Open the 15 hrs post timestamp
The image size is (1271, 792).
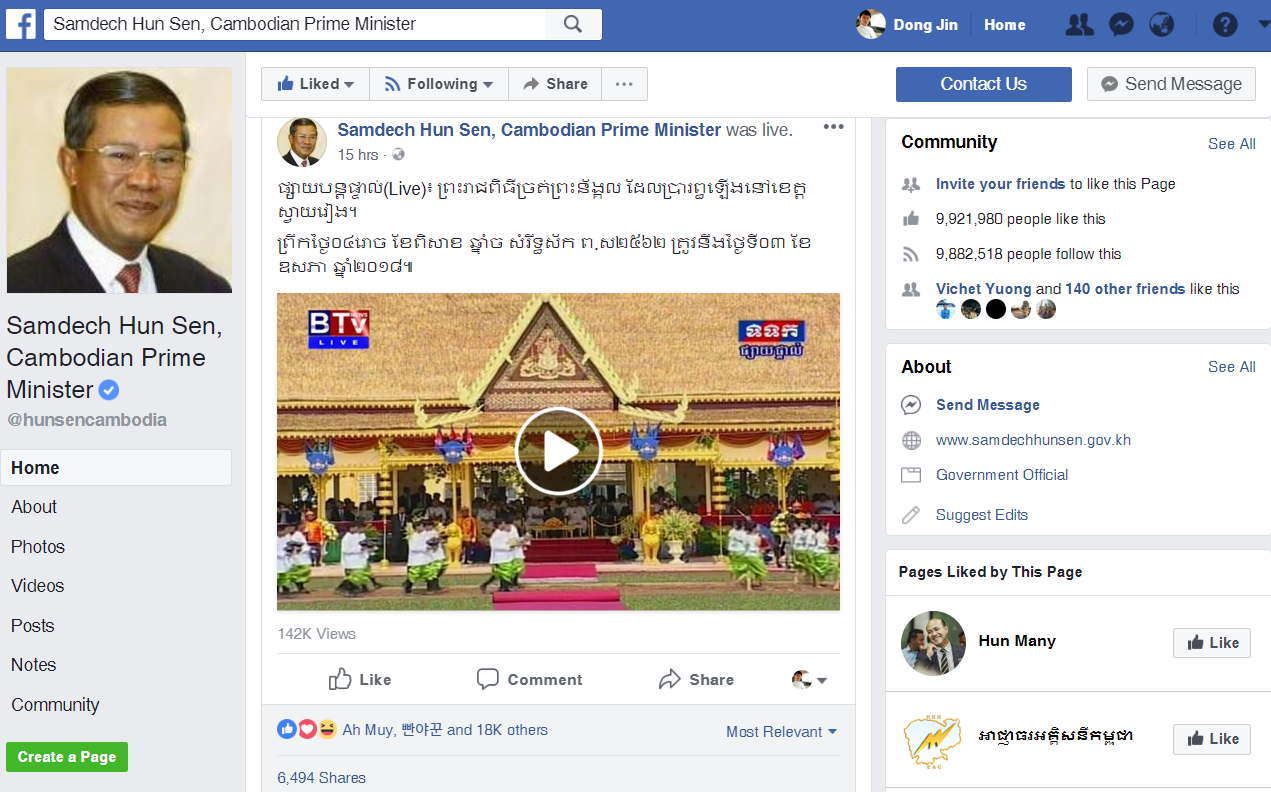[x=358, y=155]
